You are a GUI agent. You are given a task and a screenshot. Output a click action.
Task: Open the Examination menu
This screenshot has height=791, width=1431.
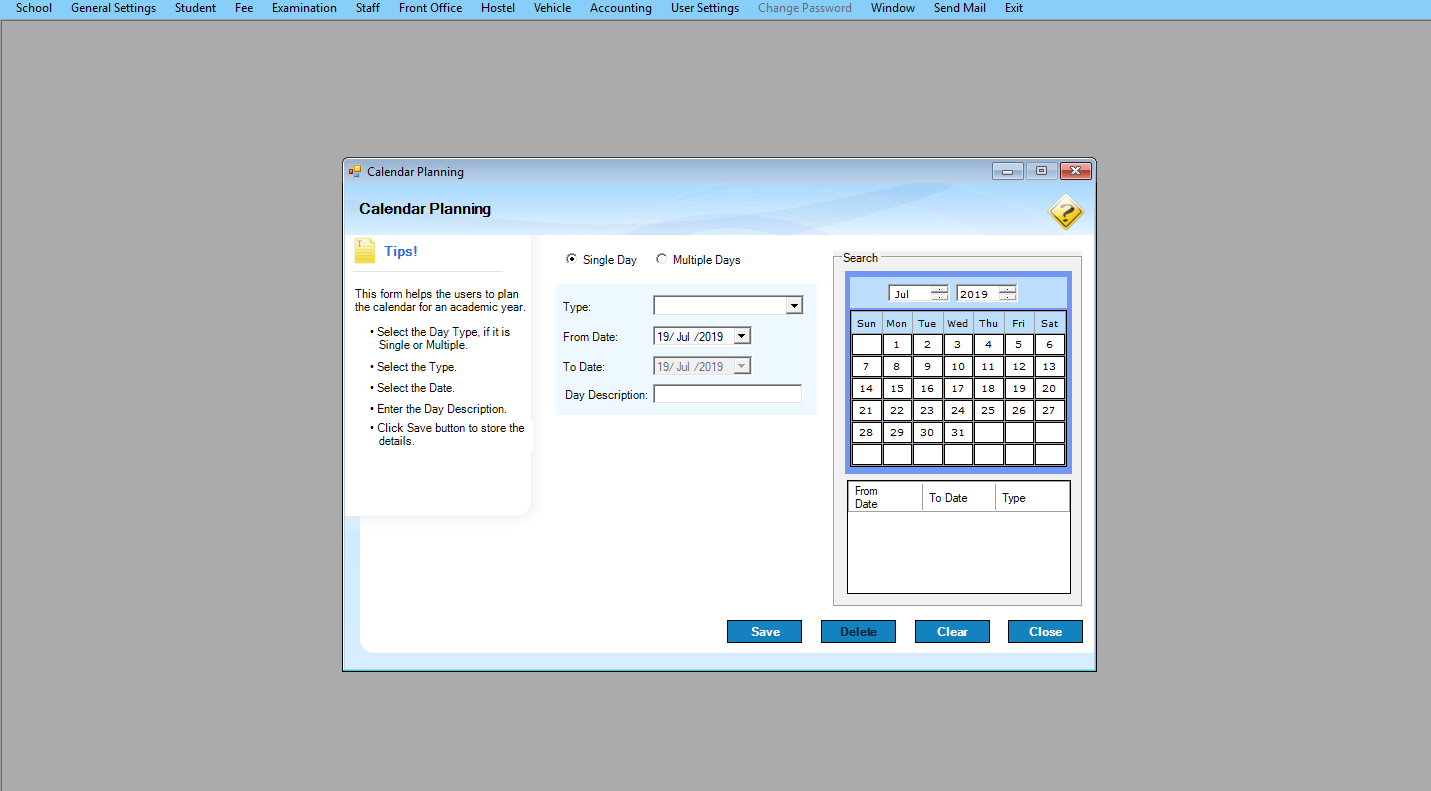click(304, 8)
